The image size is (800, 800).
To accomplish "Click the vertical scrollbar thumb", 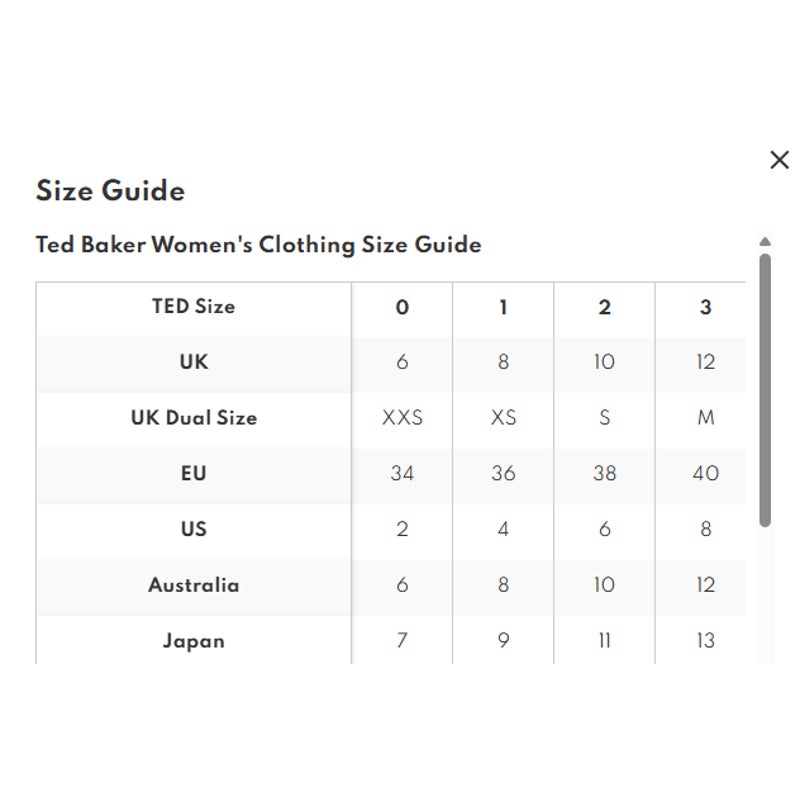I will (764, 390).
